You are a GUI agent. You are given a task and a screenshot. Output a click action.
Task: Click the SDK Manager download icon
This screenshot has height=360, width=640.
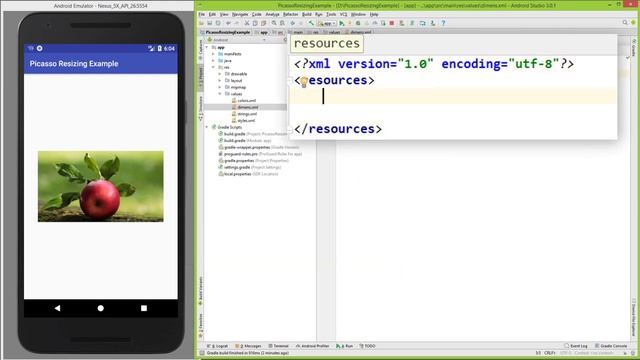tap(433, 23)
